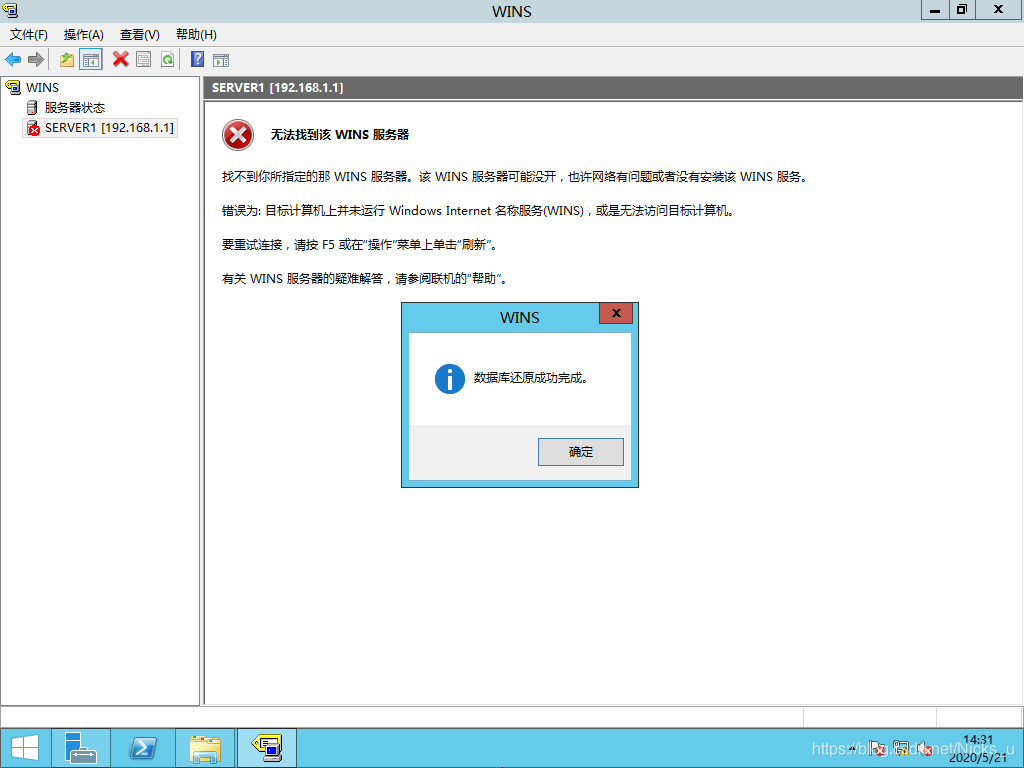Viewport: 1024px width, 768px height.
Task: Open the 操作(A) menu
Action: tap(84, 35)
